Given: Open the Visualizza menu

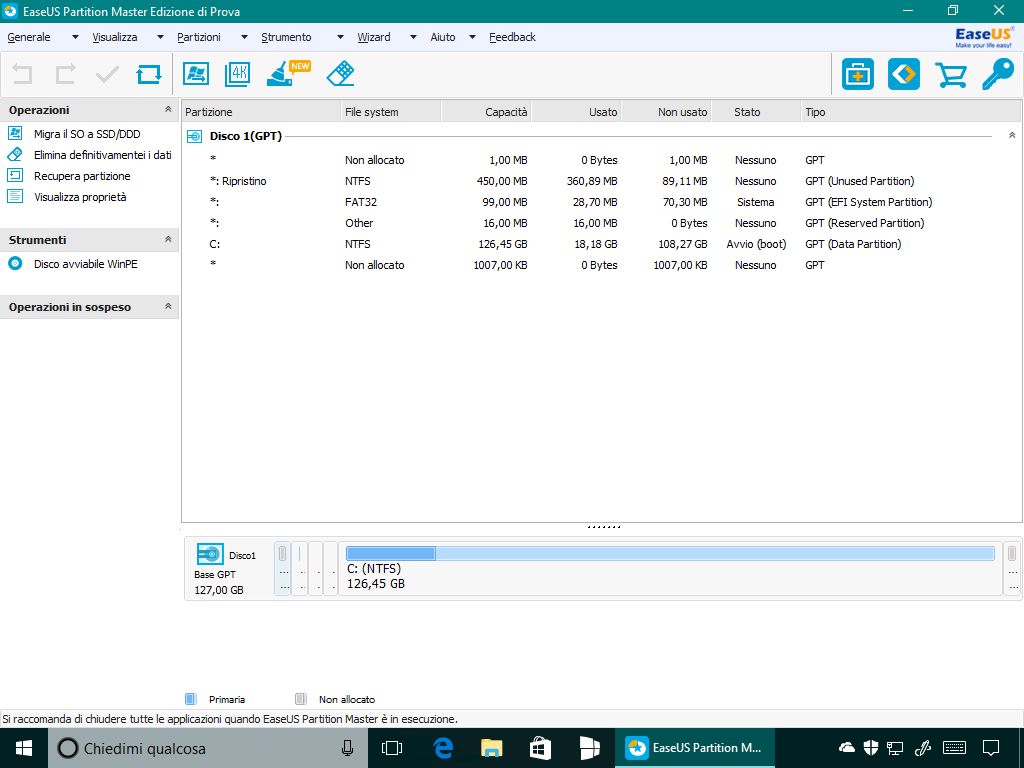Looking at the screenshot, I should coord(115,37).
